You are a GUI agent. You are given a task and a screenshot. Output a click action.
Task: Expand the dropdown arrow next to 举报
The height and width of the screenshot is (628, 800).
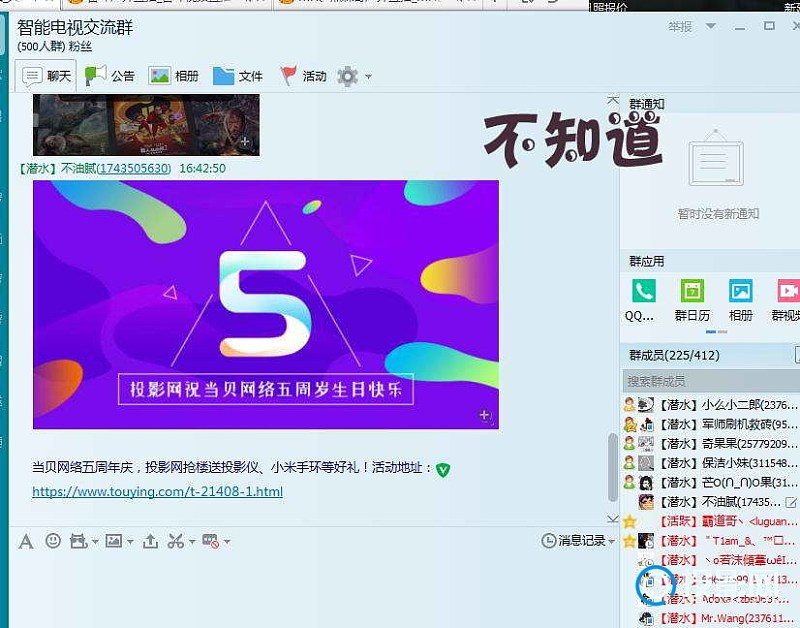711,26
